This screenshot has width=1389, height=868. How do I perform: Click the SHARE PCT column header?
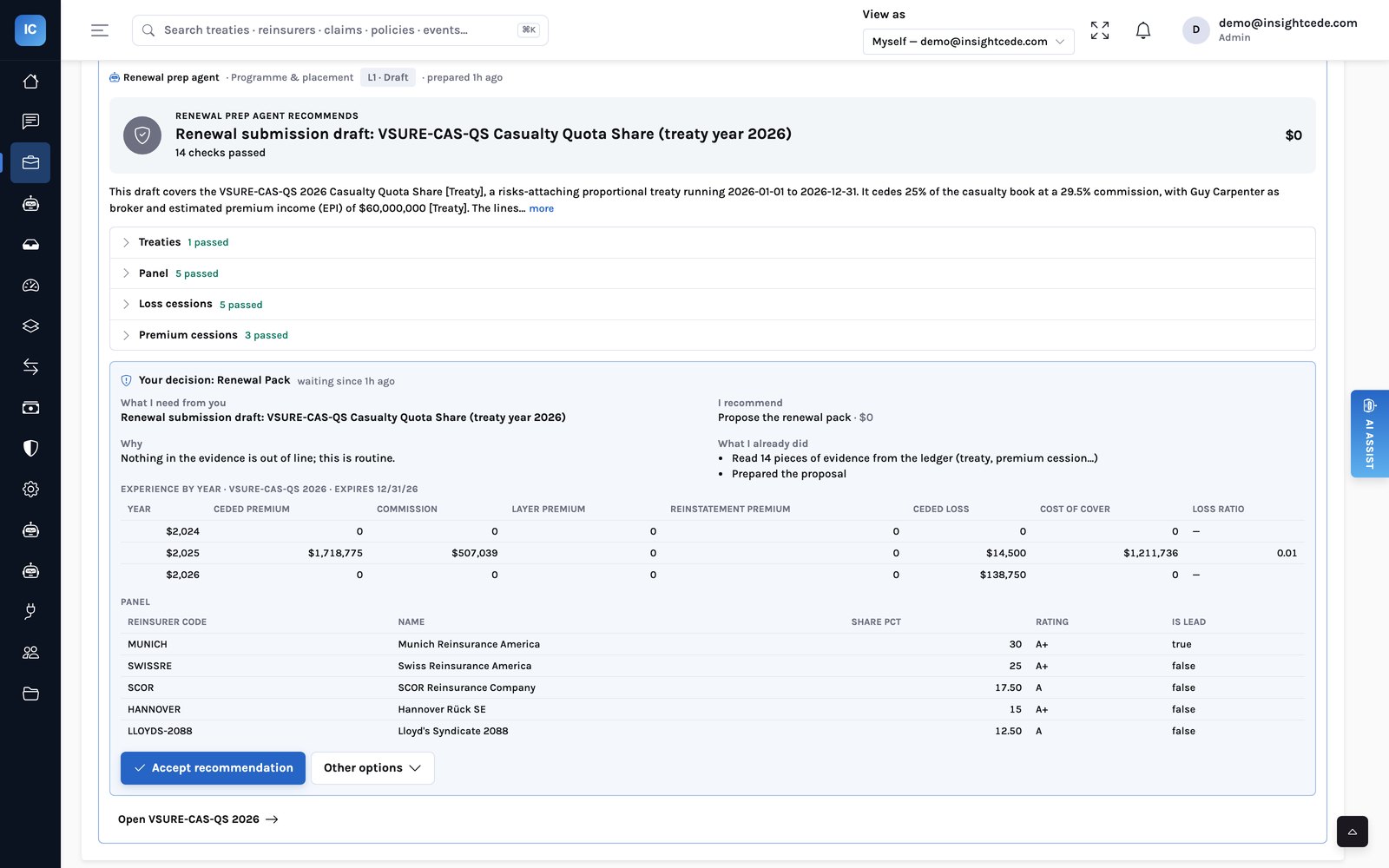(x=876, y=622)
